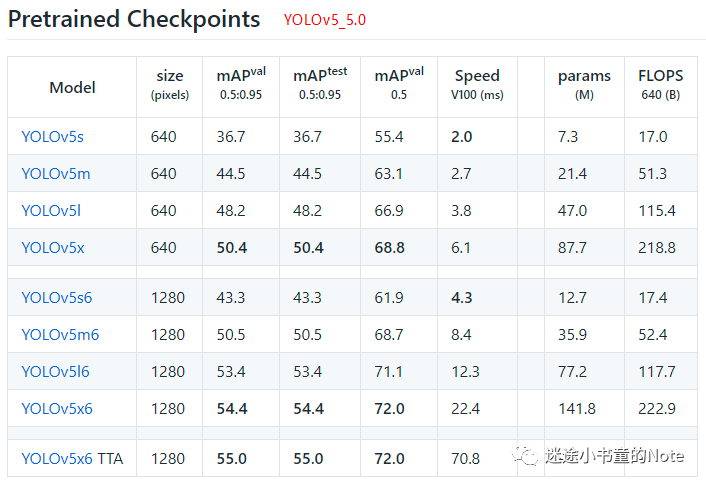Click the WeChat logo watermark icon
The image size is (706, 486).
(523, 456)
